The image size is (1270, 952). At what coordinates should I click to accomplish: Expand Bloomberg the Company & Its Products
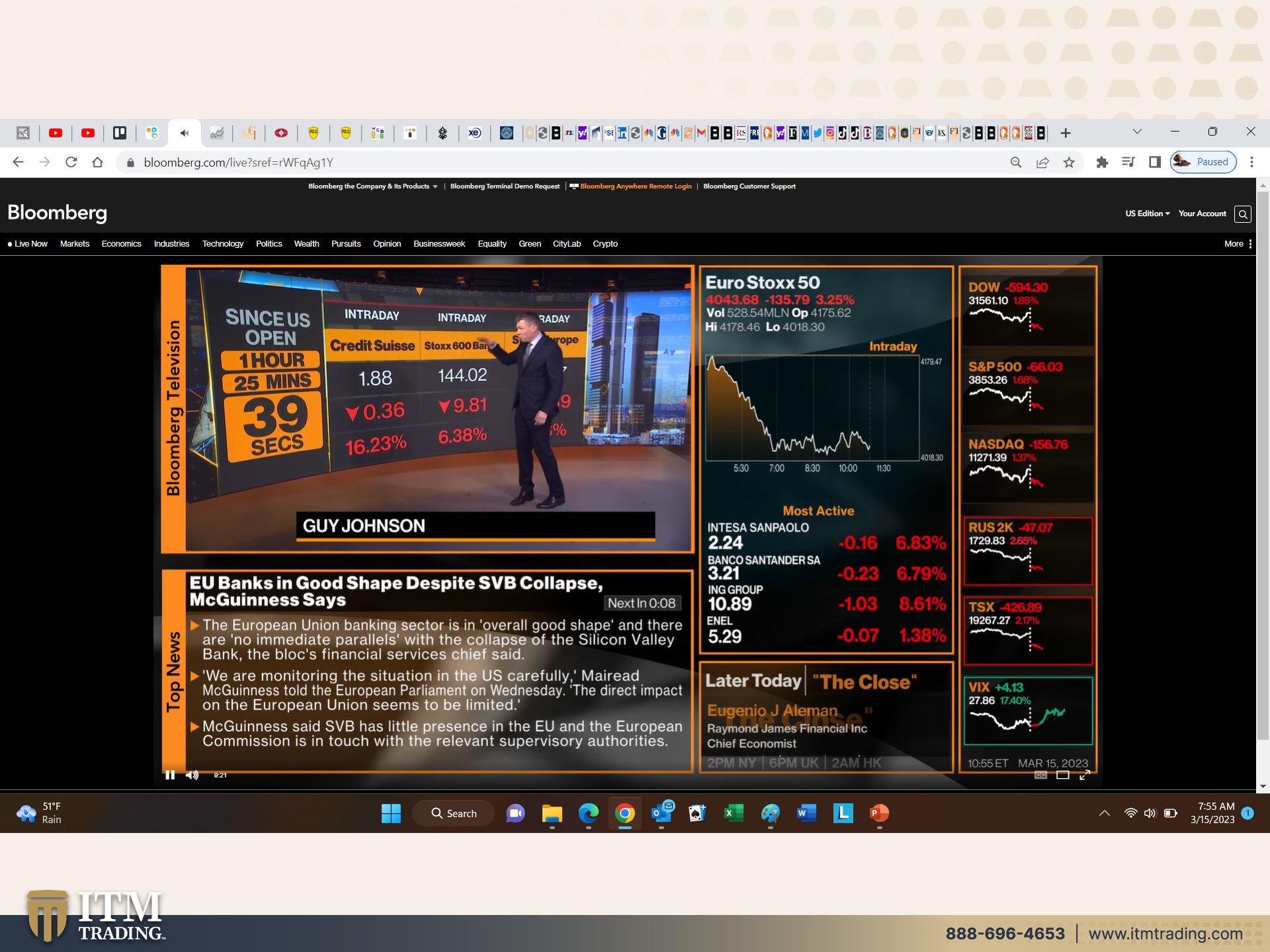[x=372, y=186]
